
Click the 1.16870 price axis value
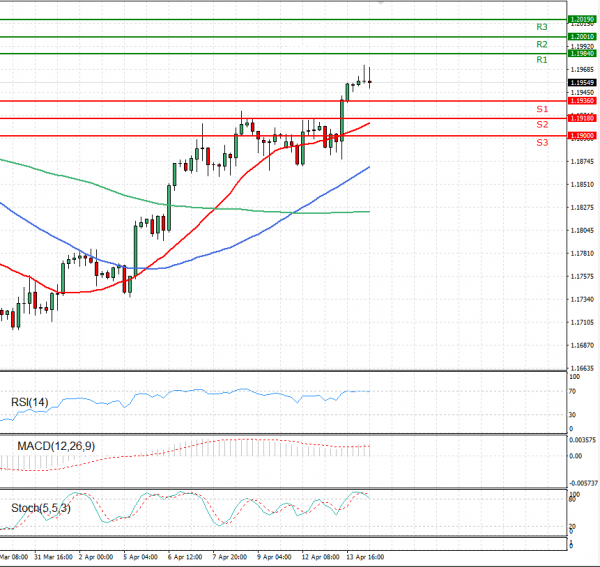pos(582,345)
